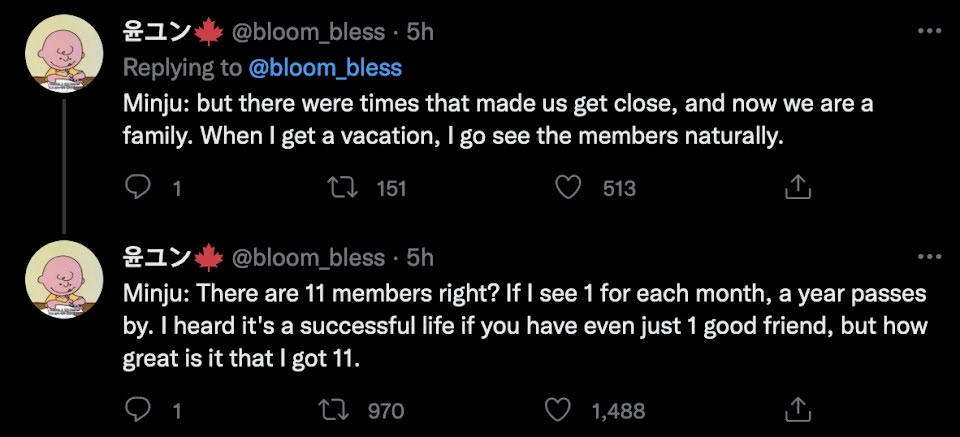The width and height of the screenshot is (960, 437).
Task: Open first tweet's 5h timestamp
Action: click(420, 32)
